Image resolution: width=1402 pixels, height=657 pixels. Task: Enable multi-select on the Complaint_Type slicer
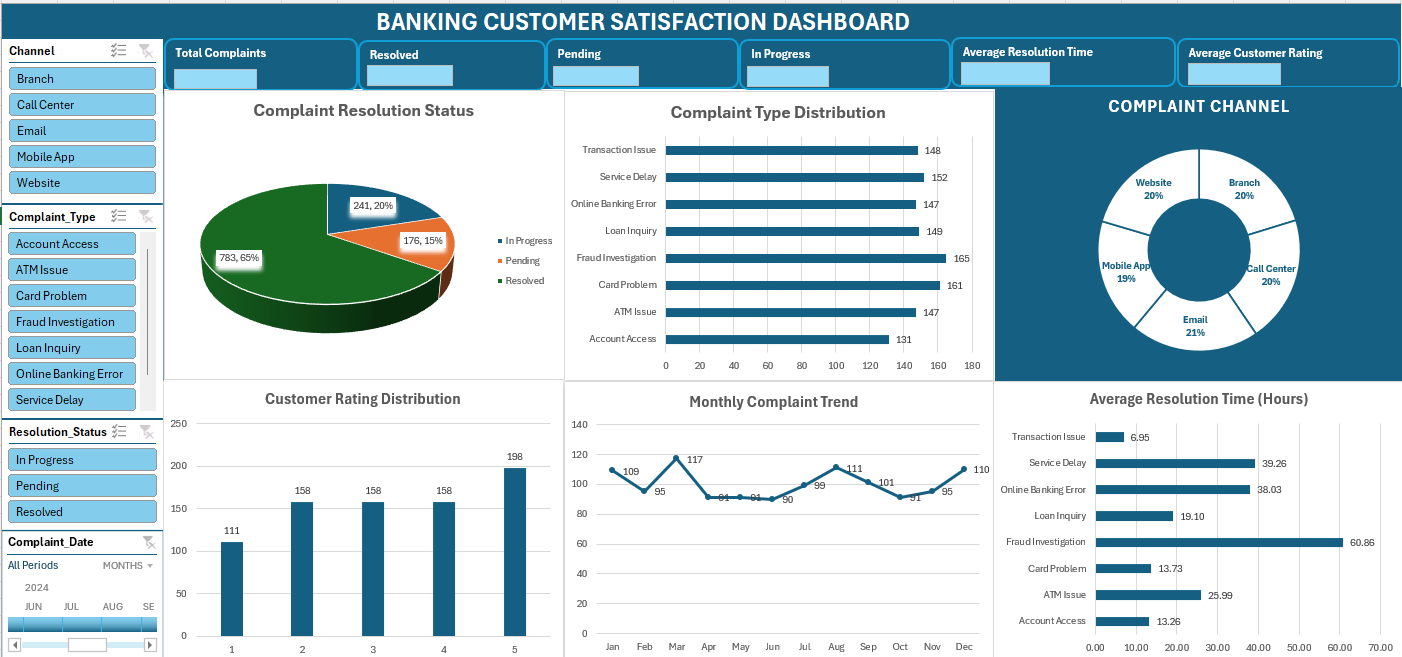click(x=118, y=216)
